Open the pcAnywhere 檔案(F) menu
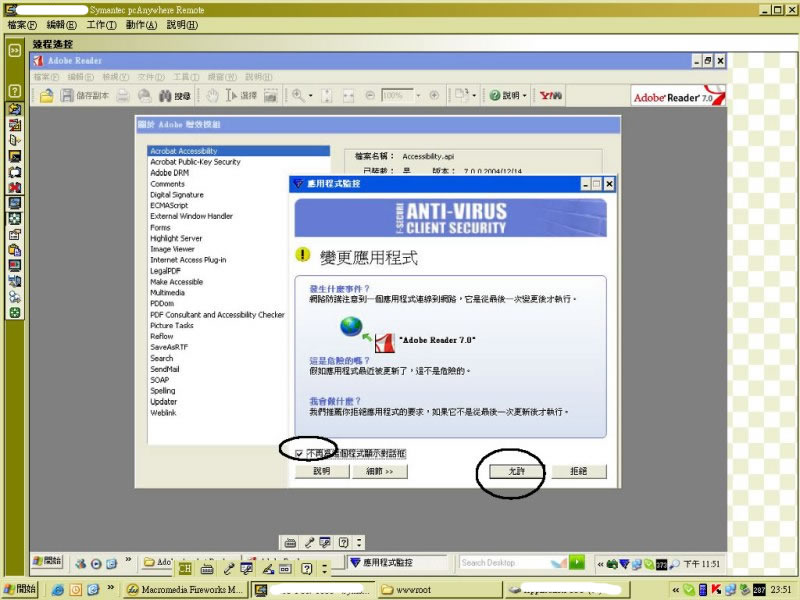Screen dimensions: 800x600 [22, 25]
